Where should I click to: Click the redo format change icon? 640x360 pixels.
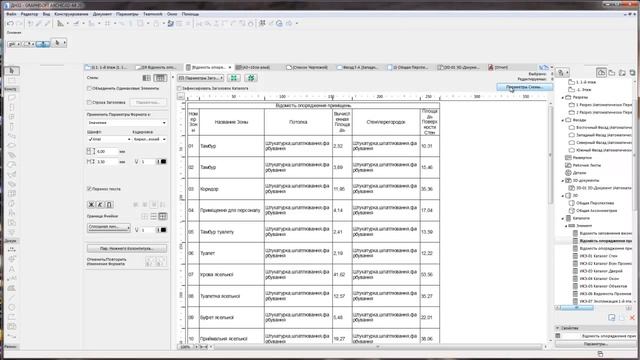click(x=160, y=262)
